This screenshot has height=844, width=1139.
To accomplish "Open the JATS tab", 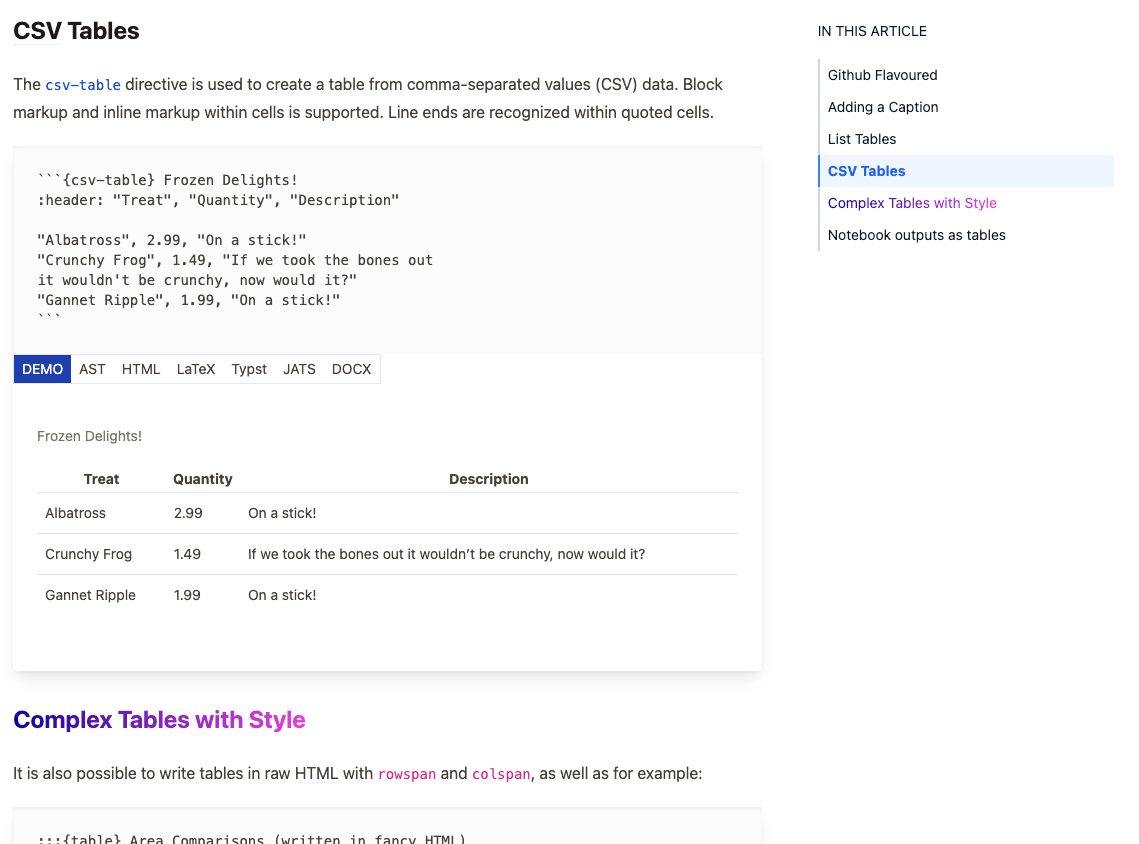I will point(299,369).
